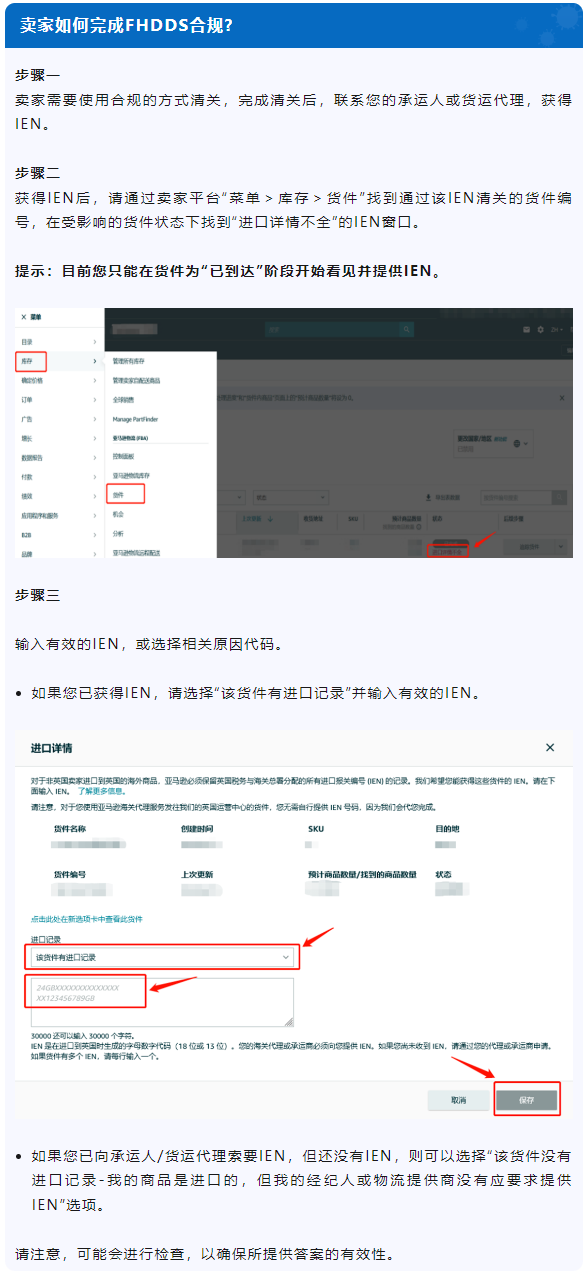Click the IEN text input area

click(162, 1002)
